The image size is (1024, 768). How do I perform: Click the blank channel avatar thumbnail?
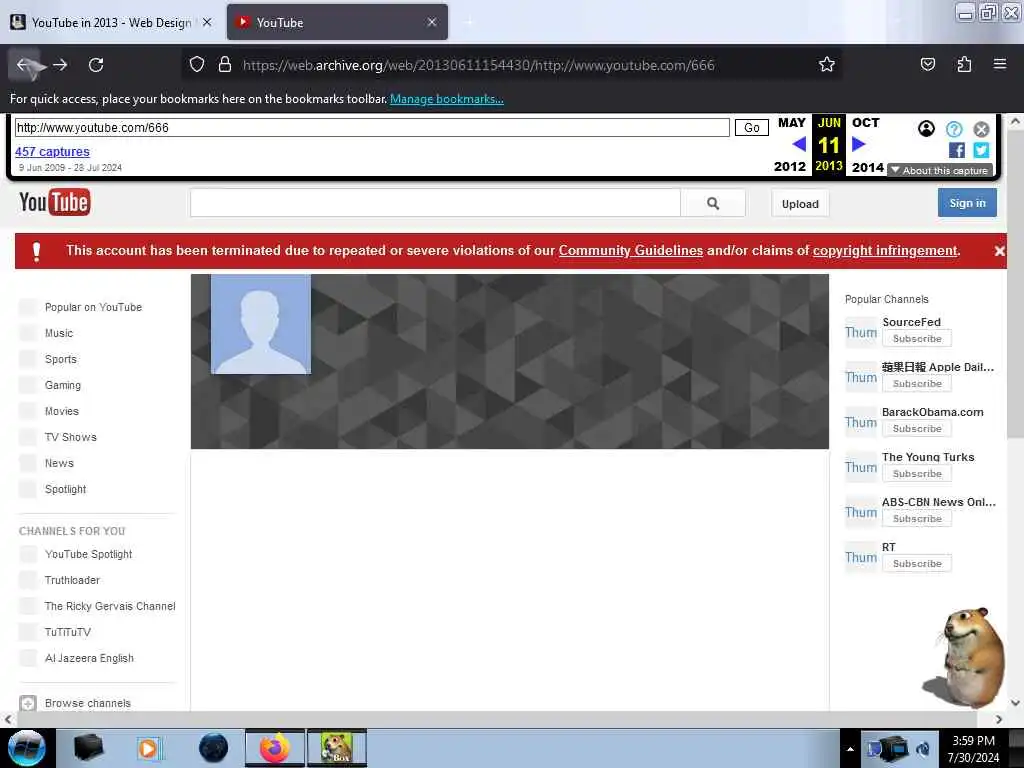coord(261,324)
